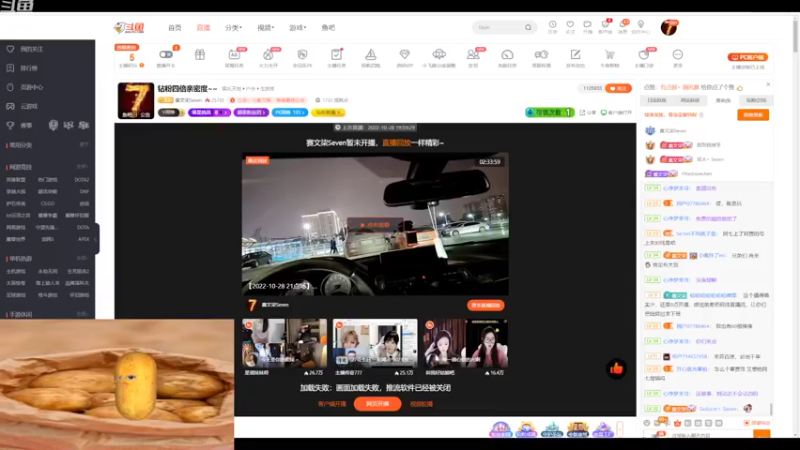Click the green 可领次数 badge
This screenshot has width=800, height=450.
click(549, 112)
